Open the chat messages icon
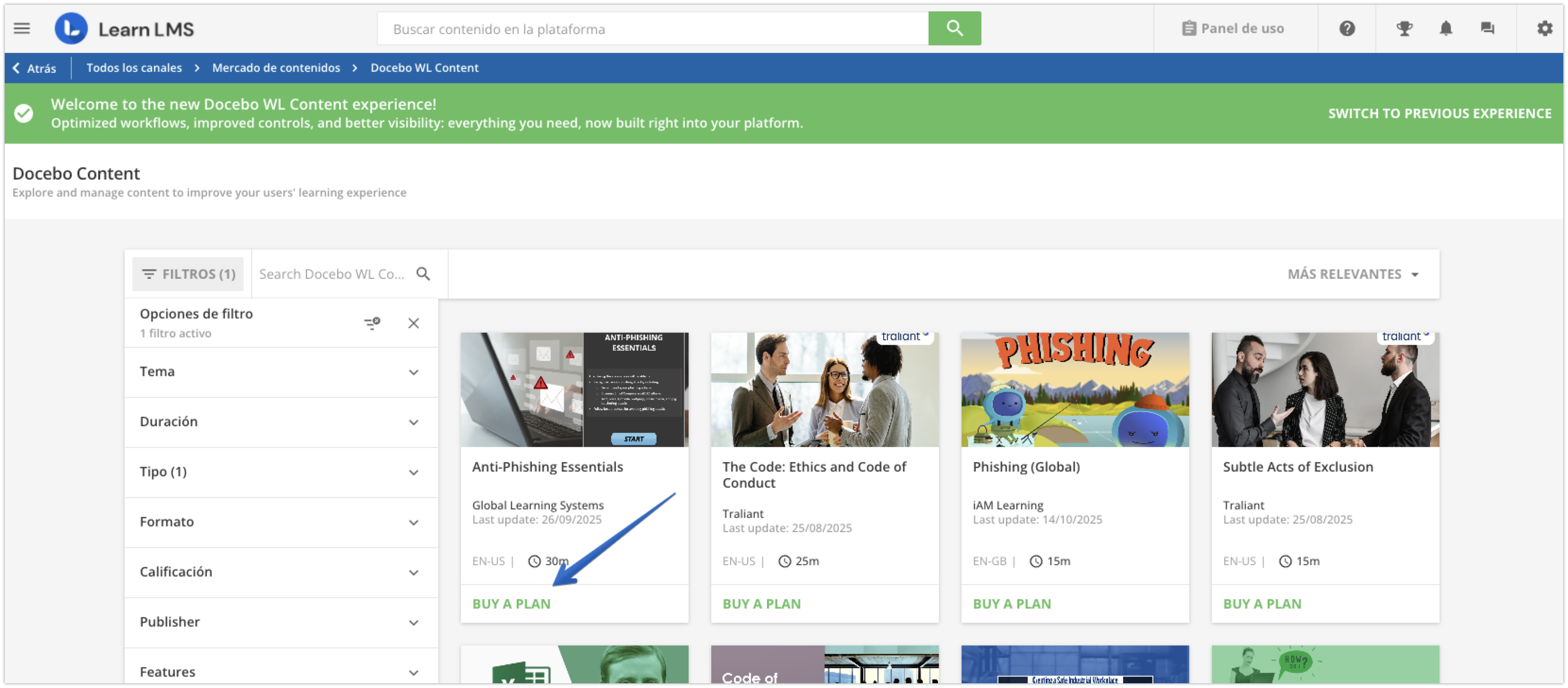Image resolution: width=1568 pixels, height=688 pixels. point(1487,28)
